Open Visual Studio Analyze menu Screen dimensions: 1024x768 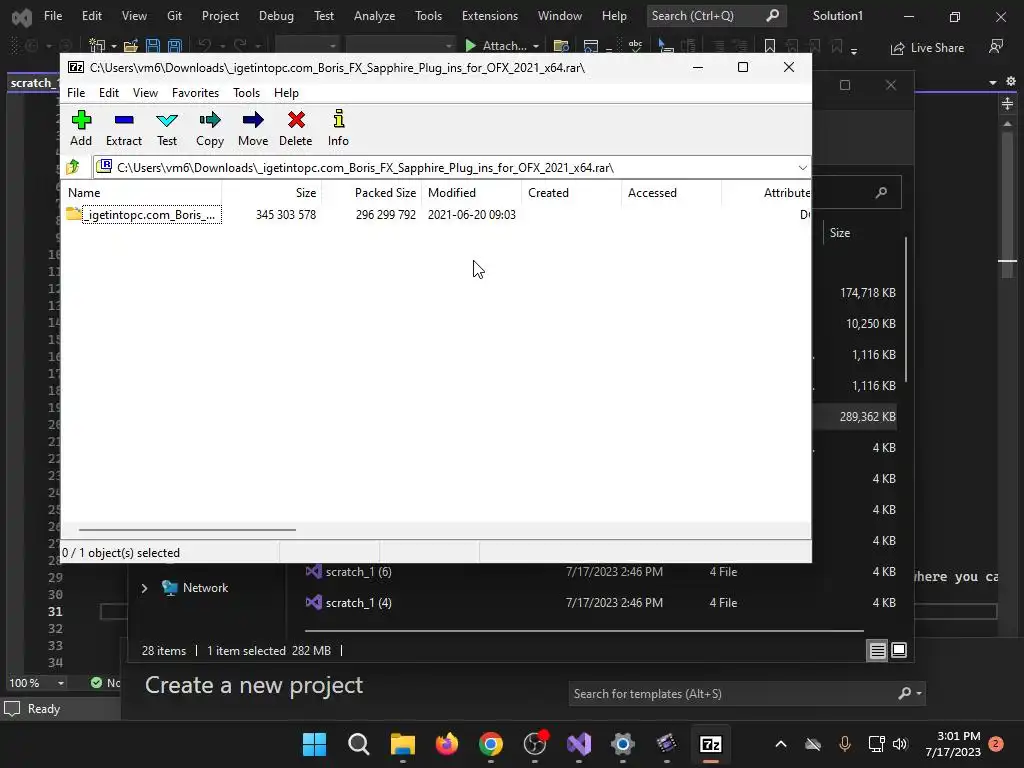(374, 16)
